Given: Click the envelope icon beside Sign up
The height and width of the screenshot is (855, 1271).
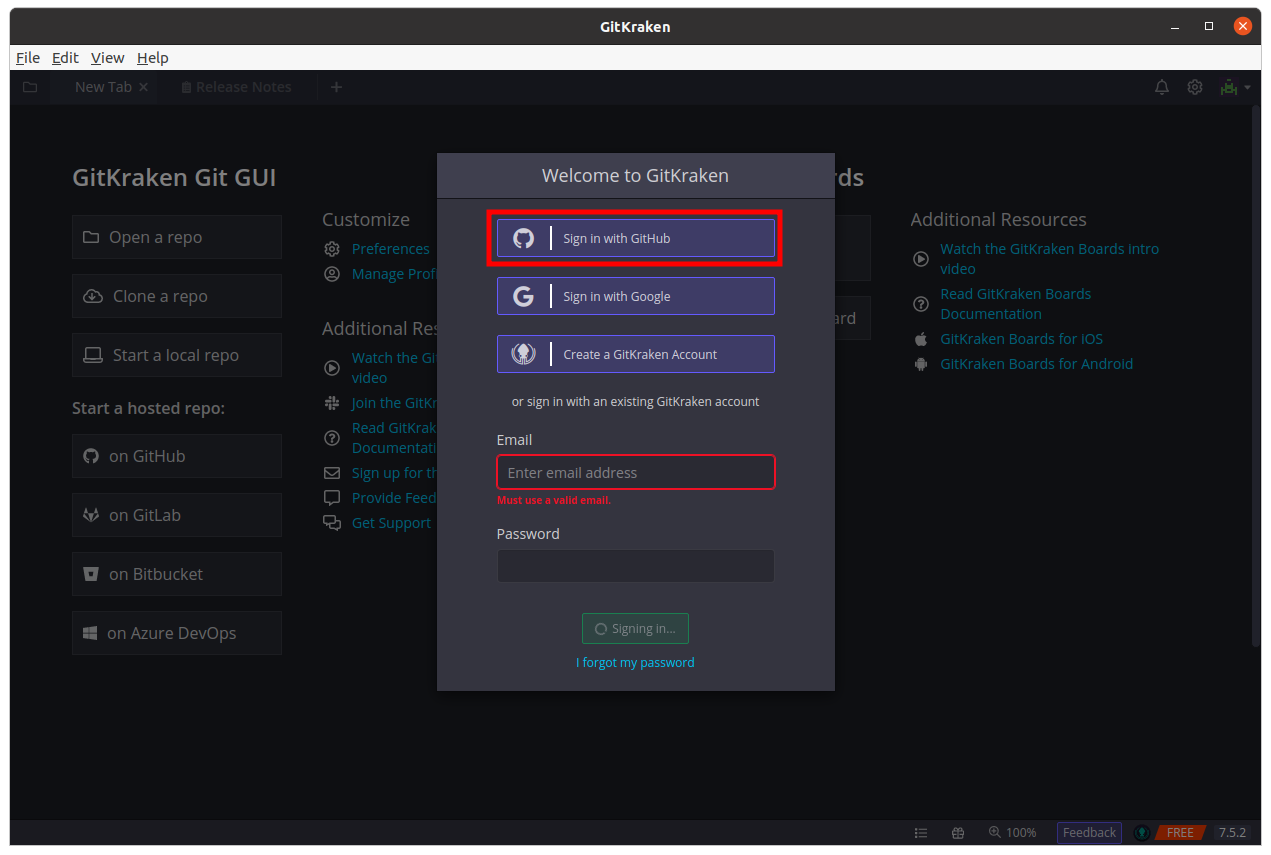Looking at the screenshot, I should pos(332,473).
